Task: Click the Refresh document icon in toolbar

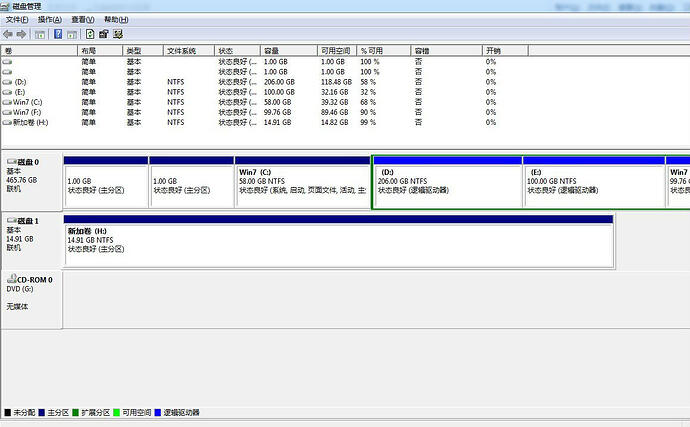Action: coord(90,34)
